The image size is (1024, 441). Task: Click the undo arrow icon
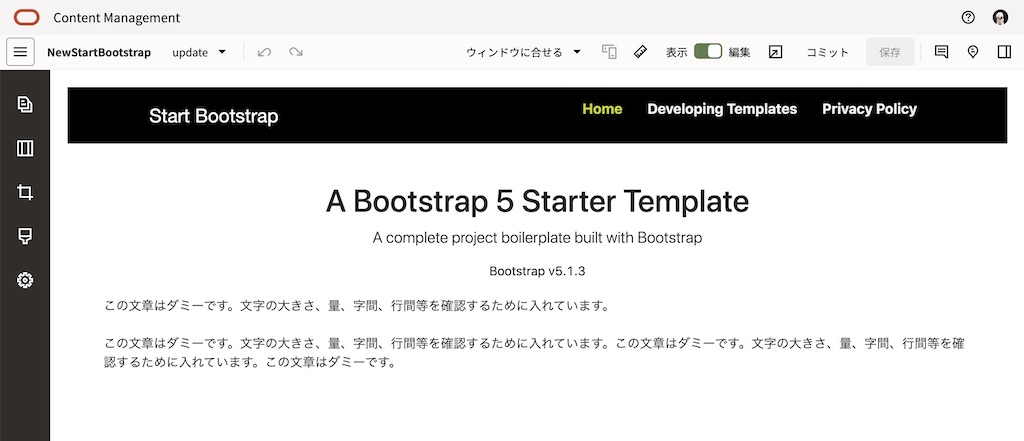point(264,52)
